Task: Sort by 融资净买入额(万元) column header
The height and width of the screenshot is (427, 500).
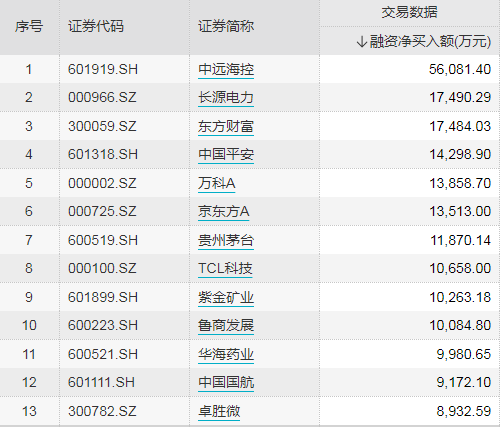Action: click(430, 42)
